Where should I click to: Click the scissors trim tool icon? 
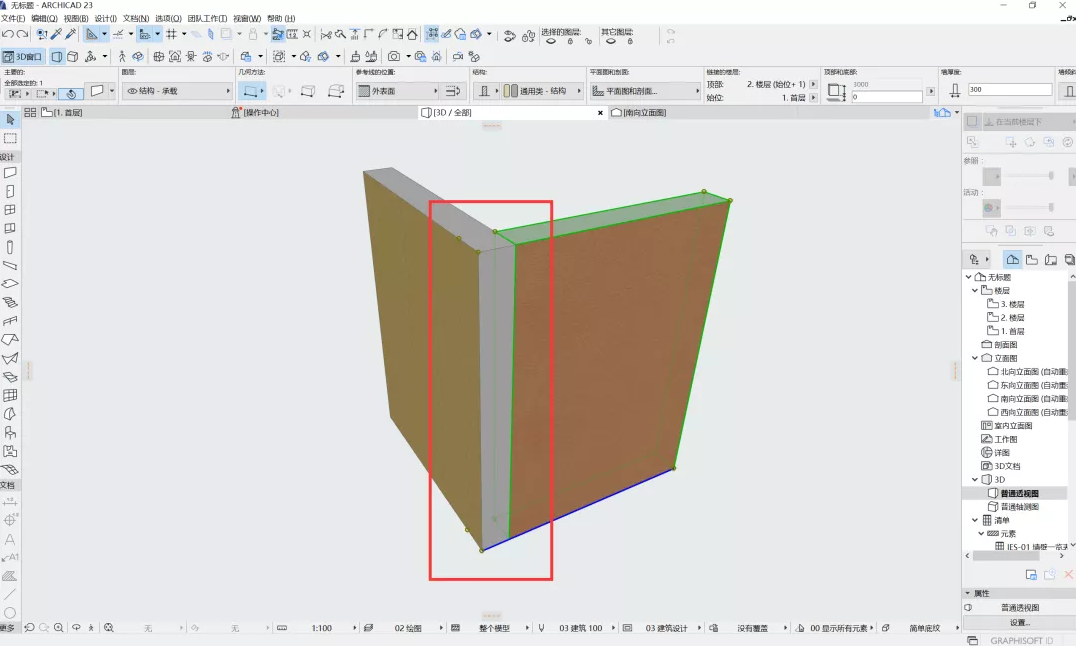(x=326, y=34)
